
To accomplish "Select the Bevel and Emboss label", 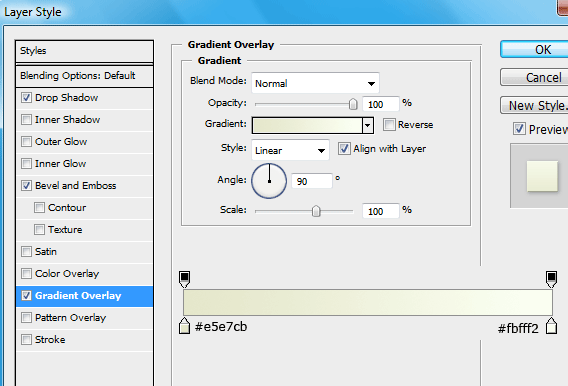I will click(x=75, y=186).
